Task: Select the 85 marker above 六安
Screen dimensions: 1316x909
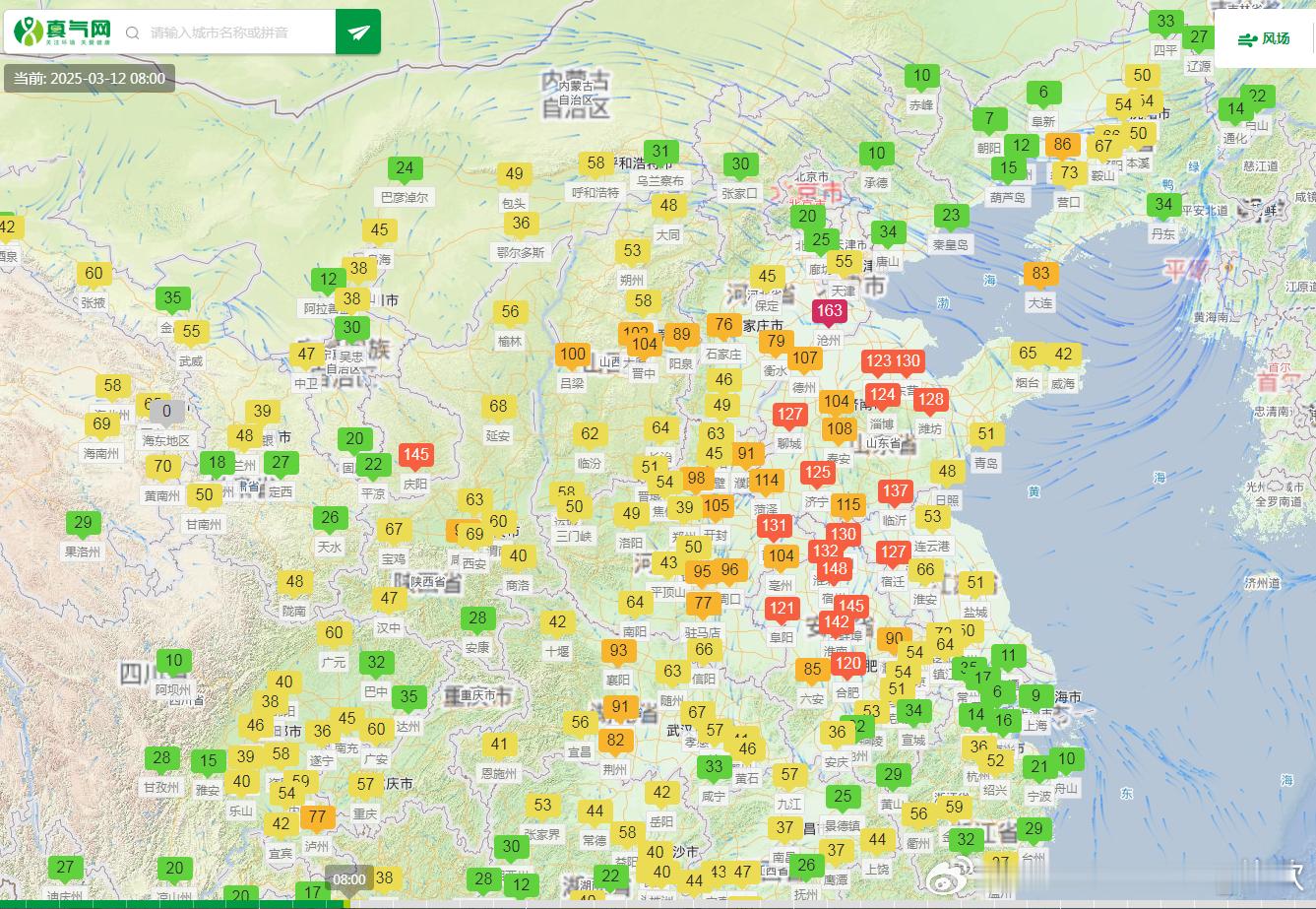Action: click(812, 672)
